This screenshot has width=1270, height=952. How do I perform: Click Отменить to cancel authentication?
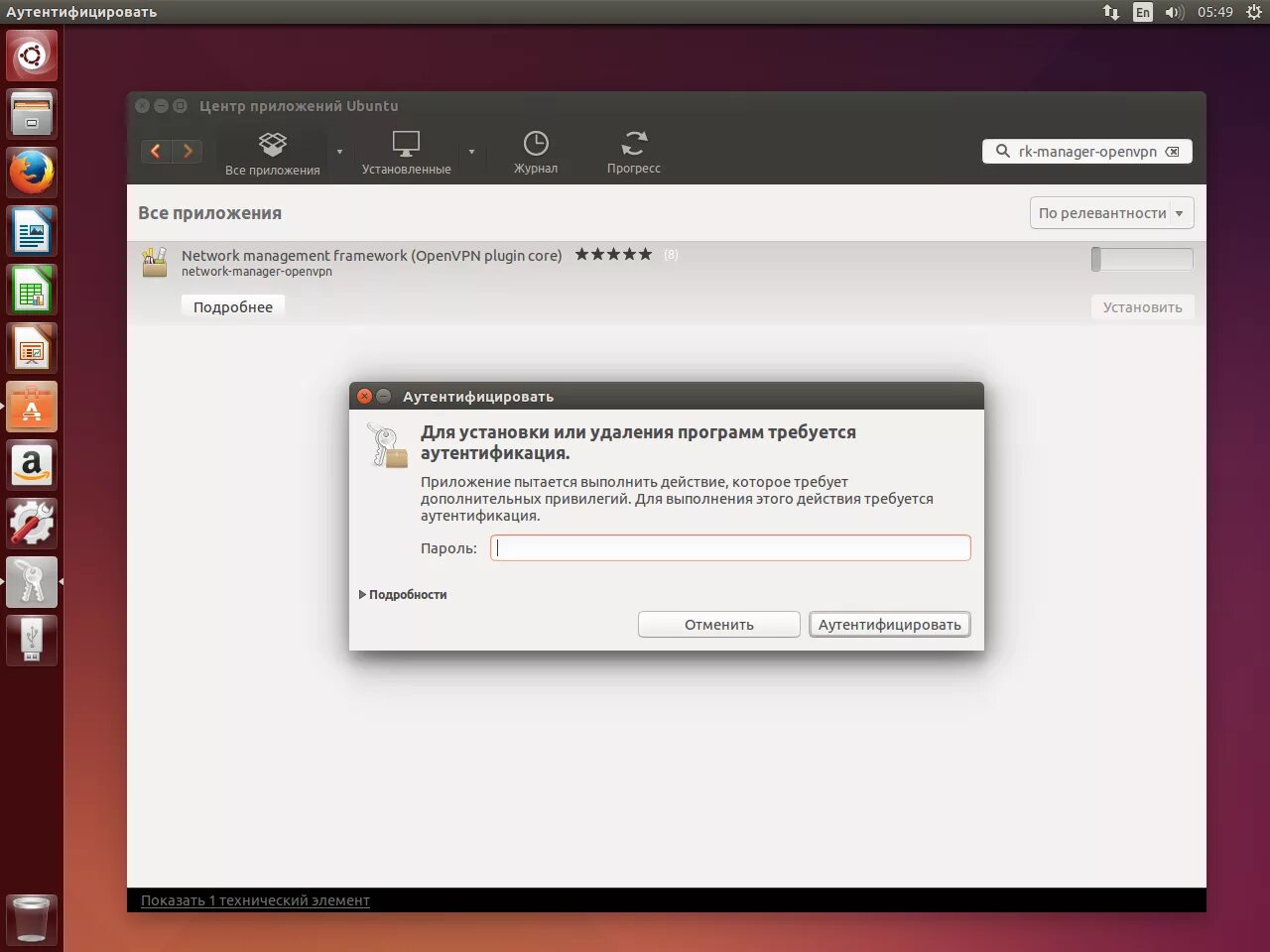719,625
